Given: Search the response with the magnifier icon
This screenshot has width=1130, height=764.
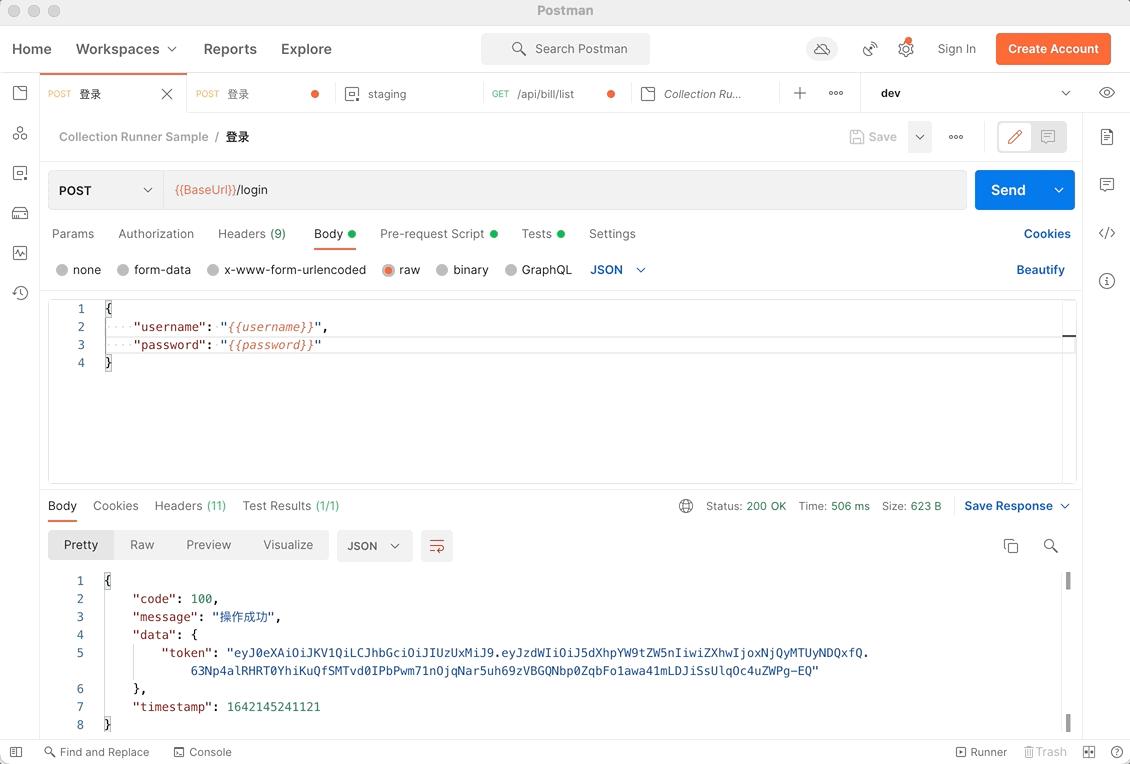Looking at the screenshot, I should (1050, 546).
